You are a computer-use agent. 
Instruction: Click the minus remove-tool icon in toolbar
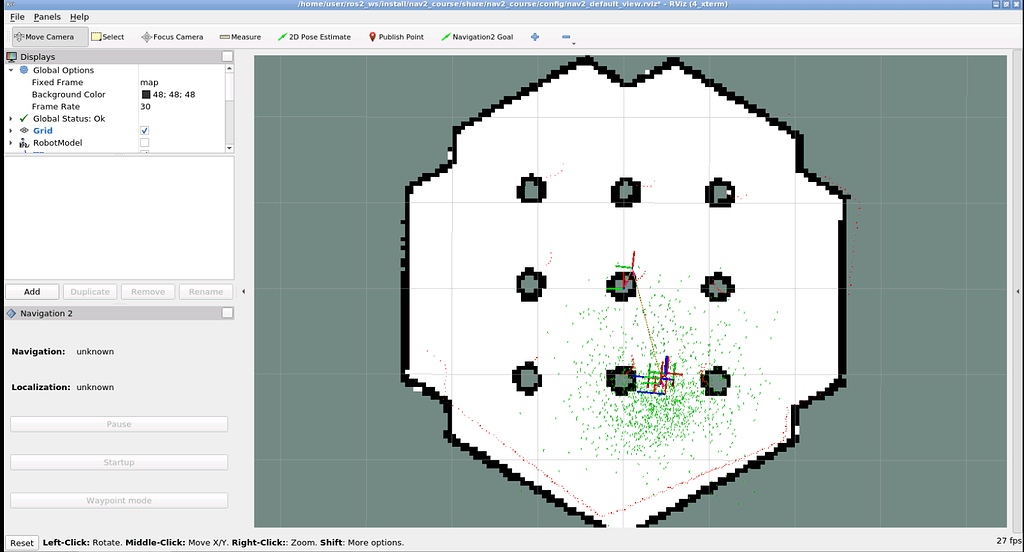pyautogui.click(x=566, y=37)
